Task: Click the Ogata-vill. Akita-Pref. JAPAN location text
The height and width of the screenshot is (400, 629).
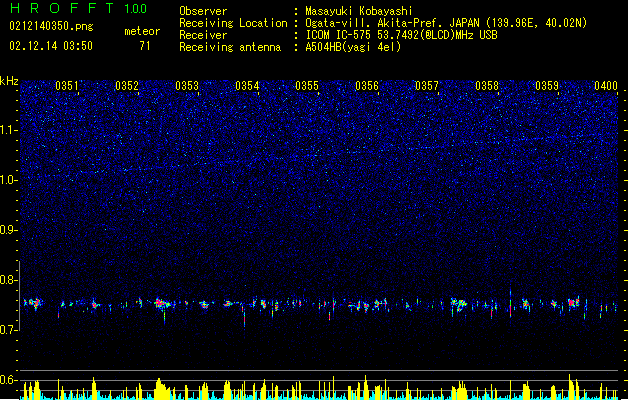Action: (x=446, y=23)
